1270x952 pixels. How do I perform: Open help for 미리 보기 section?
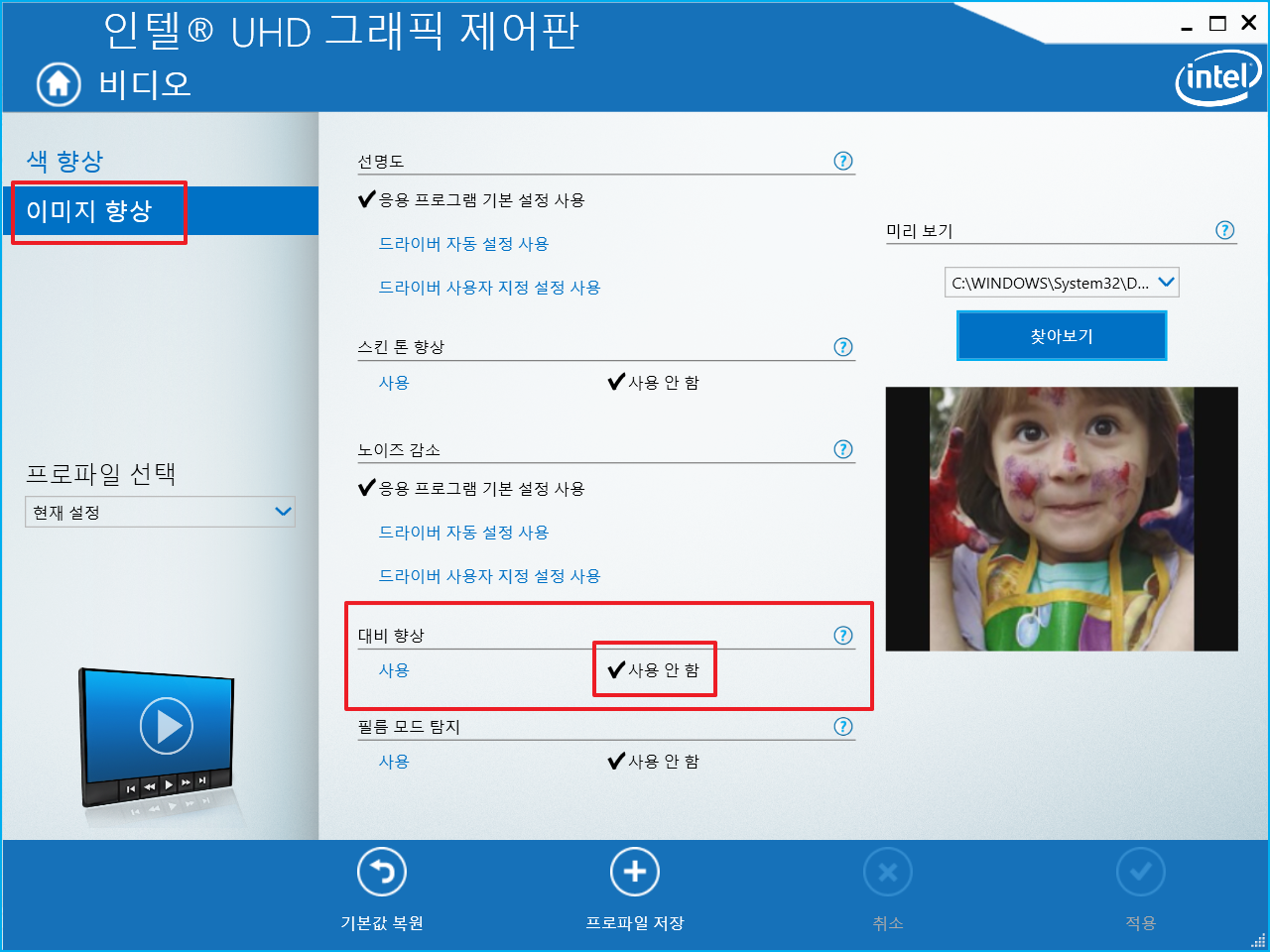tap(1225, 230)
